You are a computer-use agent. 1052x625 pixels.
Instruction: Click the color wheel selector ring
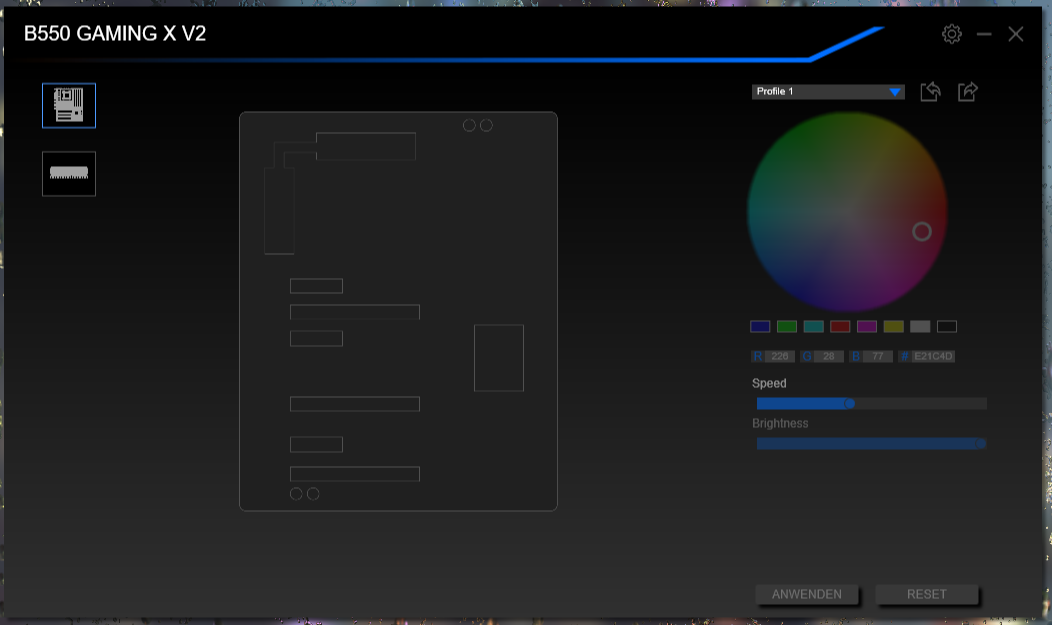tap(922, 231)
